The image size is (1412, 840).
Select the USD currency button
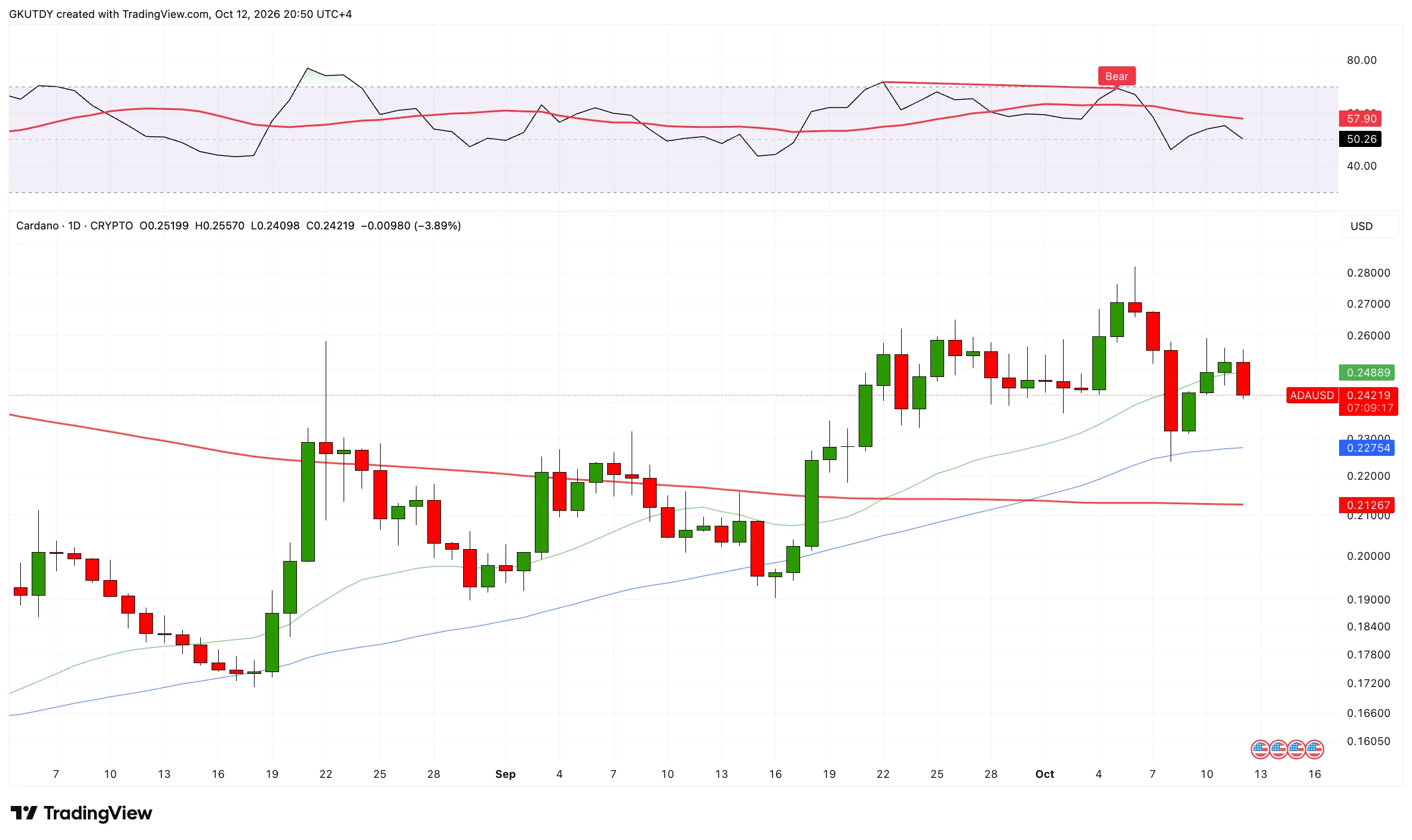(1370, 226)
